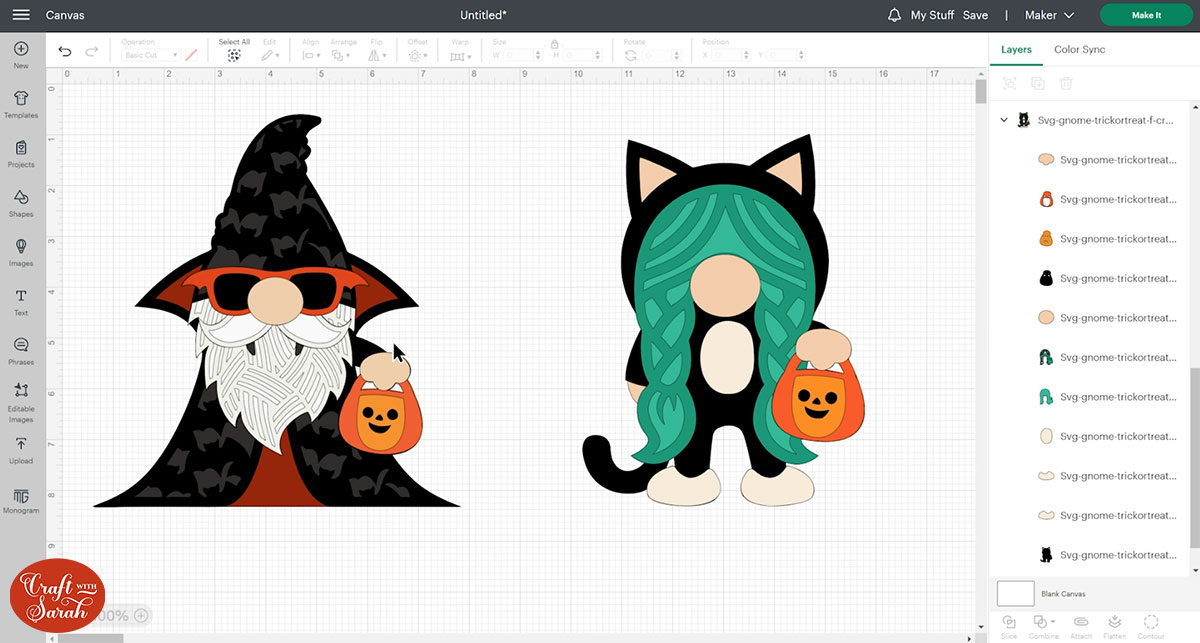Viewport: 1200px width, 643px height.
Task: Collapse the Svg-gnome-trickortreat layer group
Action: 1004,120
